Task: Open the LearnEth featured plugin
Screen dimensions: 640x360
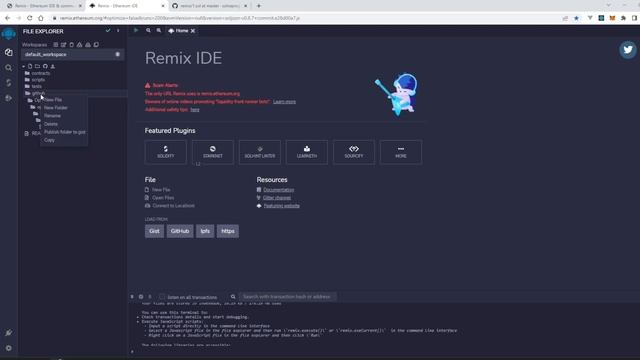Action: point(307,152)
